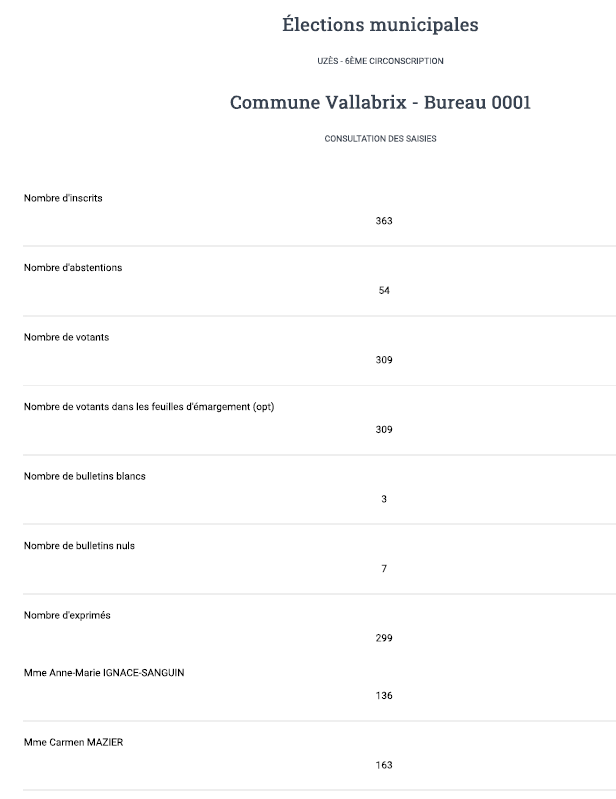Select the "Nombre de bulletins nuls" label
Viewport: 616px width, 799px height.
tap(79, 546)
